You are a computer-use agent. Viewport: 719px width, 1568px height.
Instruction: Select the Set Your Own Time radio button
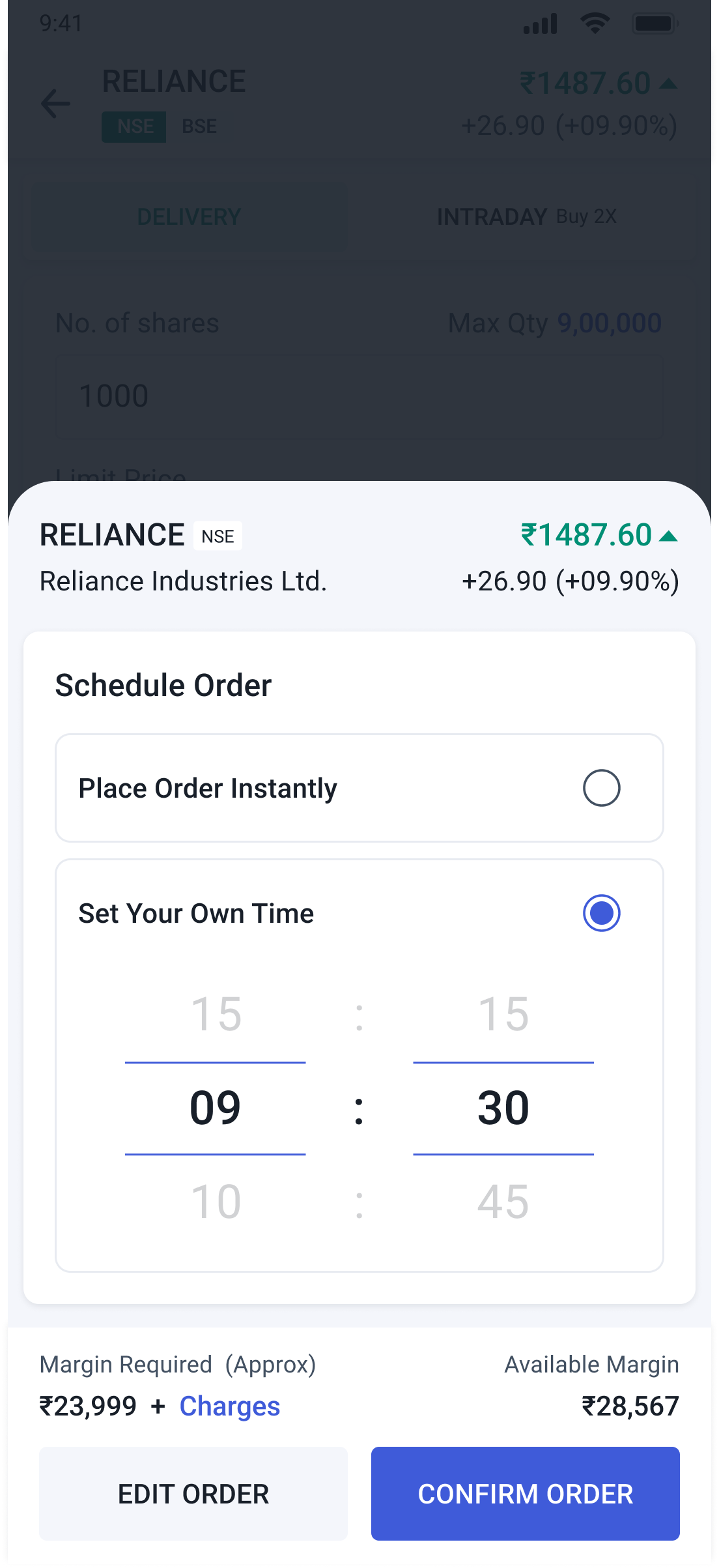click(601, 913)
